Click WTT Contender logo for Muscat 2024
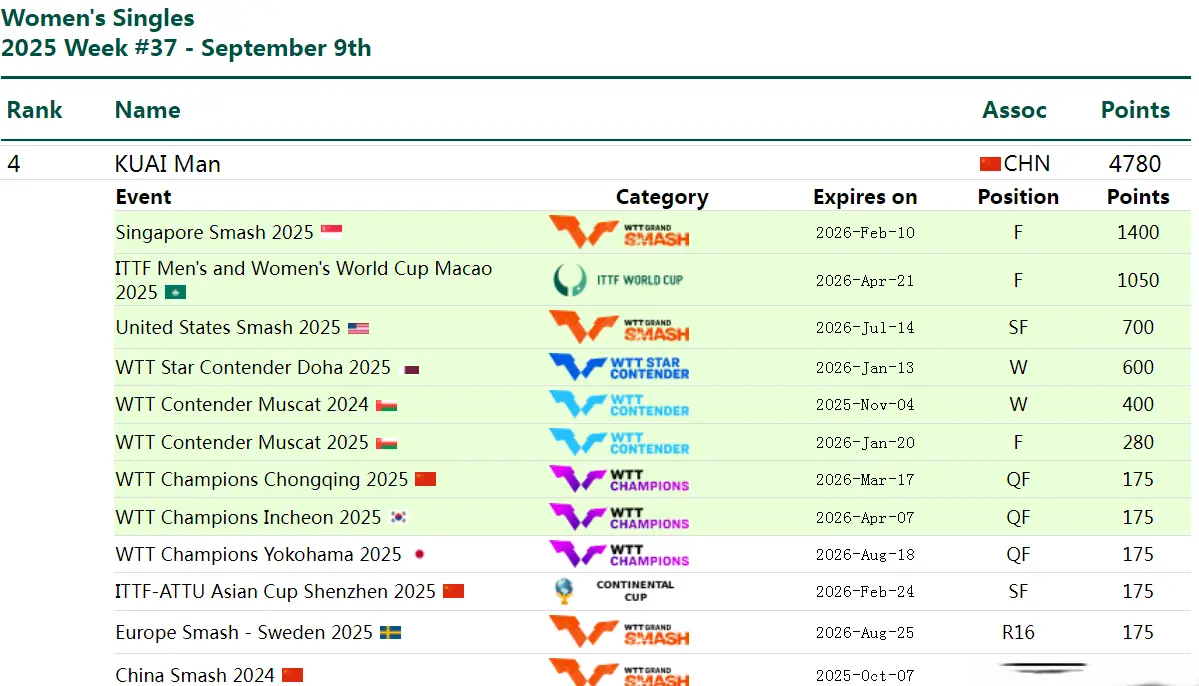Screen dimensions: 1199x686 point(619,404)
